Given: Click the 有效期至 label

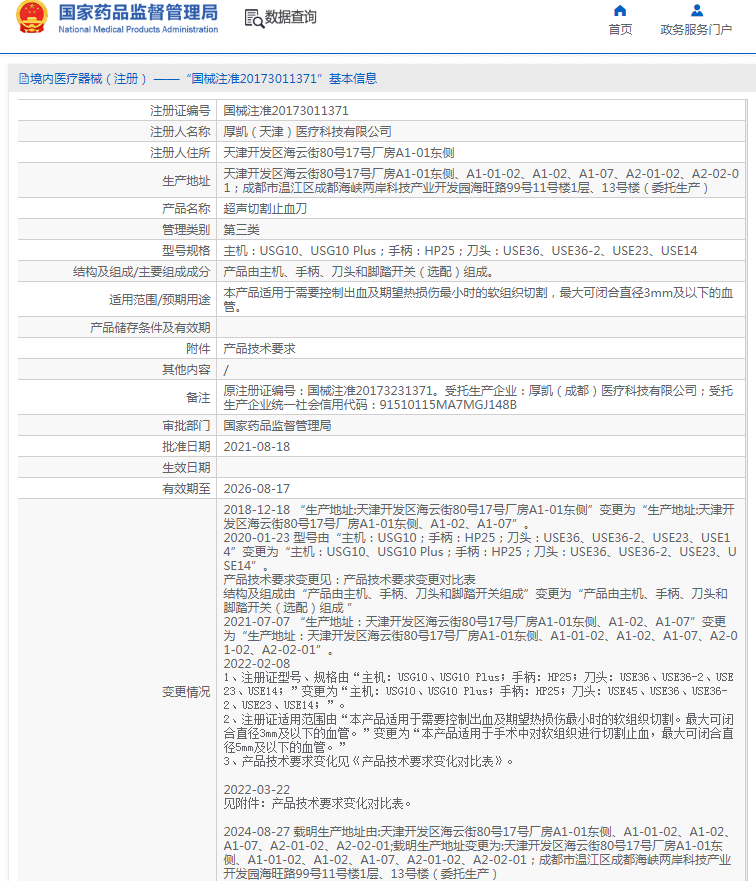Looking at the screenshot, I should pyautogui.click(x=186, y=489).
